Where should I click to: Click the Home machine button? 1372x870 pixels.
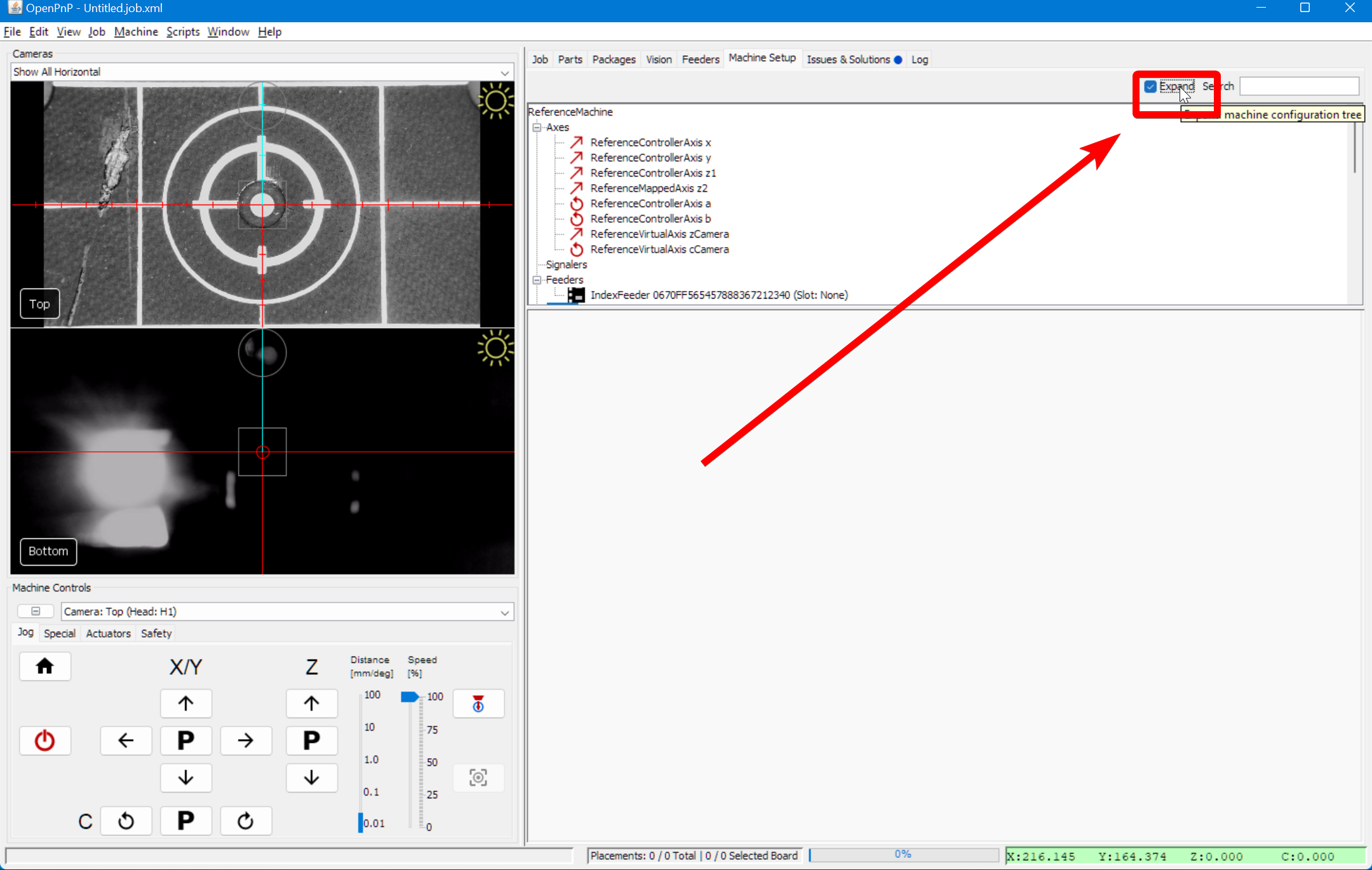click(44, 666)
